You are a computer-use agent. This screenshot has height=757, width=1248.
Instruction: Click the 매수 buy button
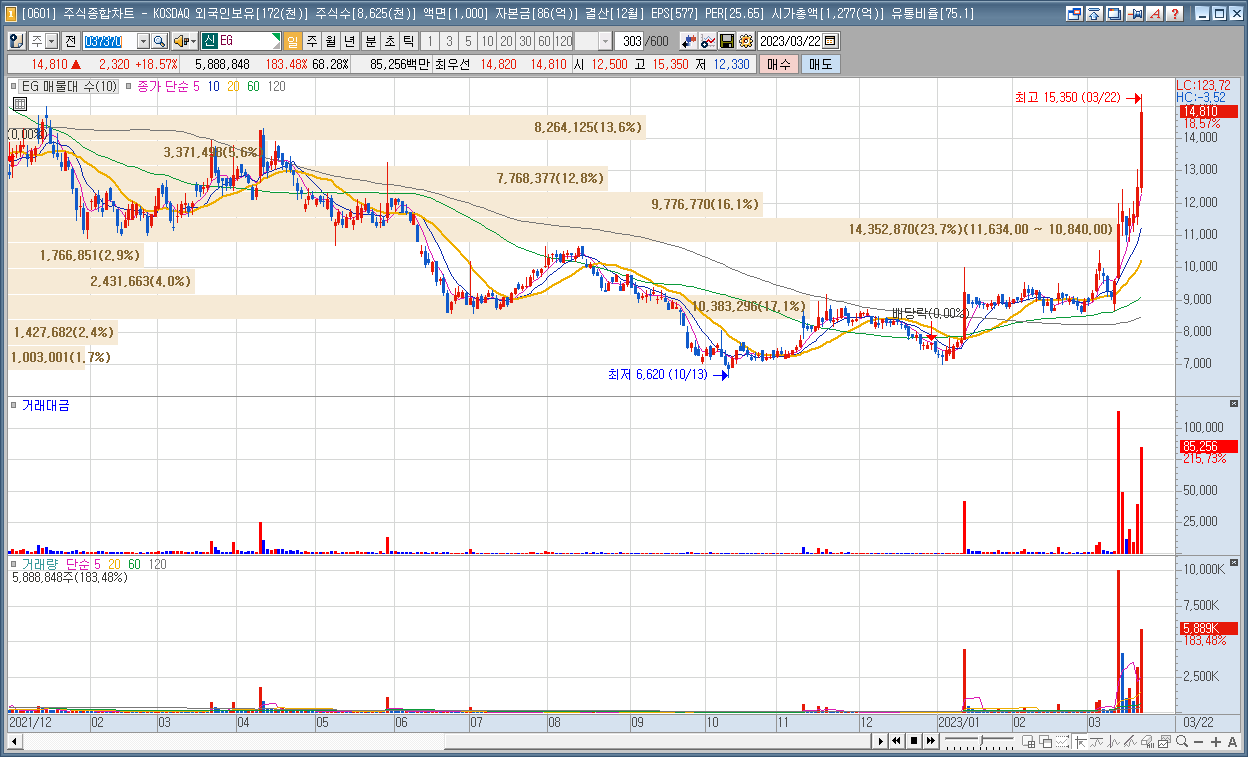779,64
